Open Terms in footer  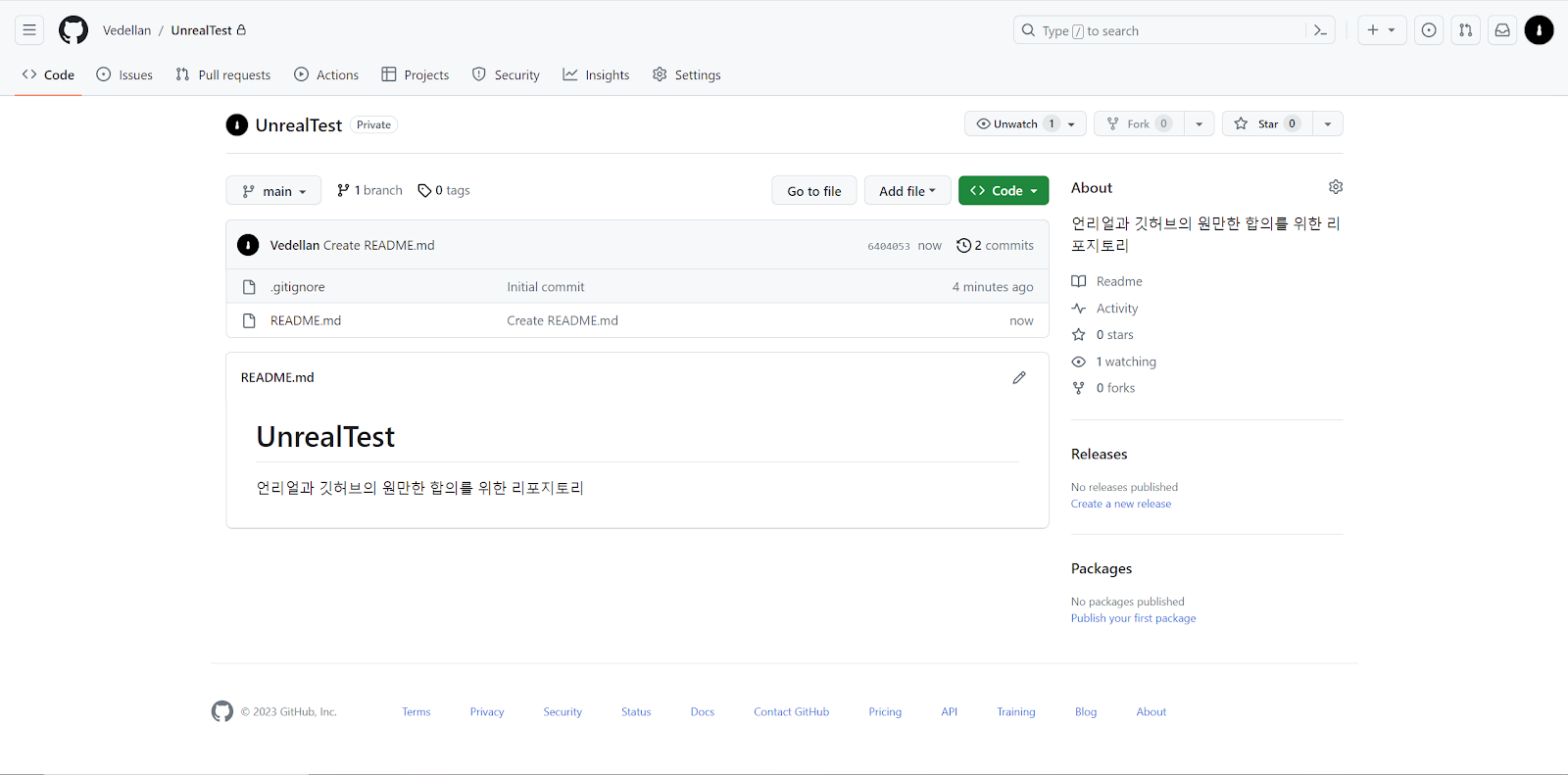pyautogui.click(x=416, y=711)
